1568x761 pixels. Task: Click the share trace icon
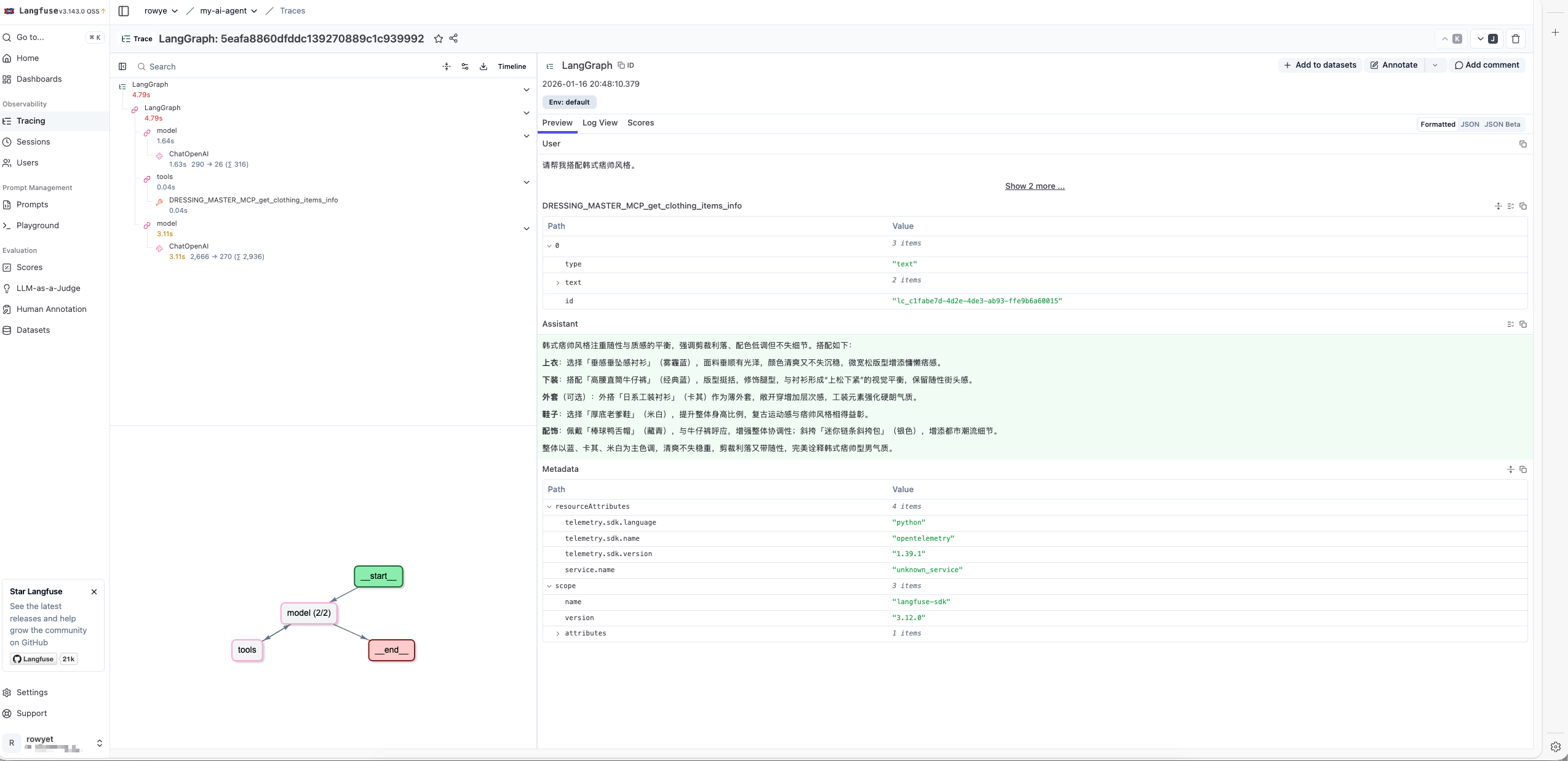click(453, 39)
